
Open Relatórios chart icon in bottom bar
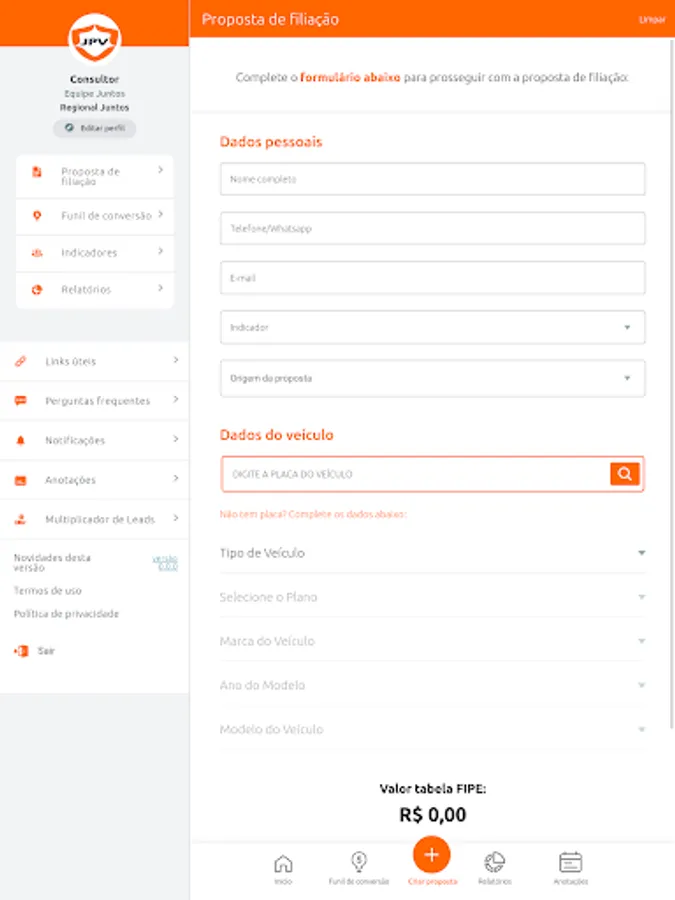click(x=494, y=864)
